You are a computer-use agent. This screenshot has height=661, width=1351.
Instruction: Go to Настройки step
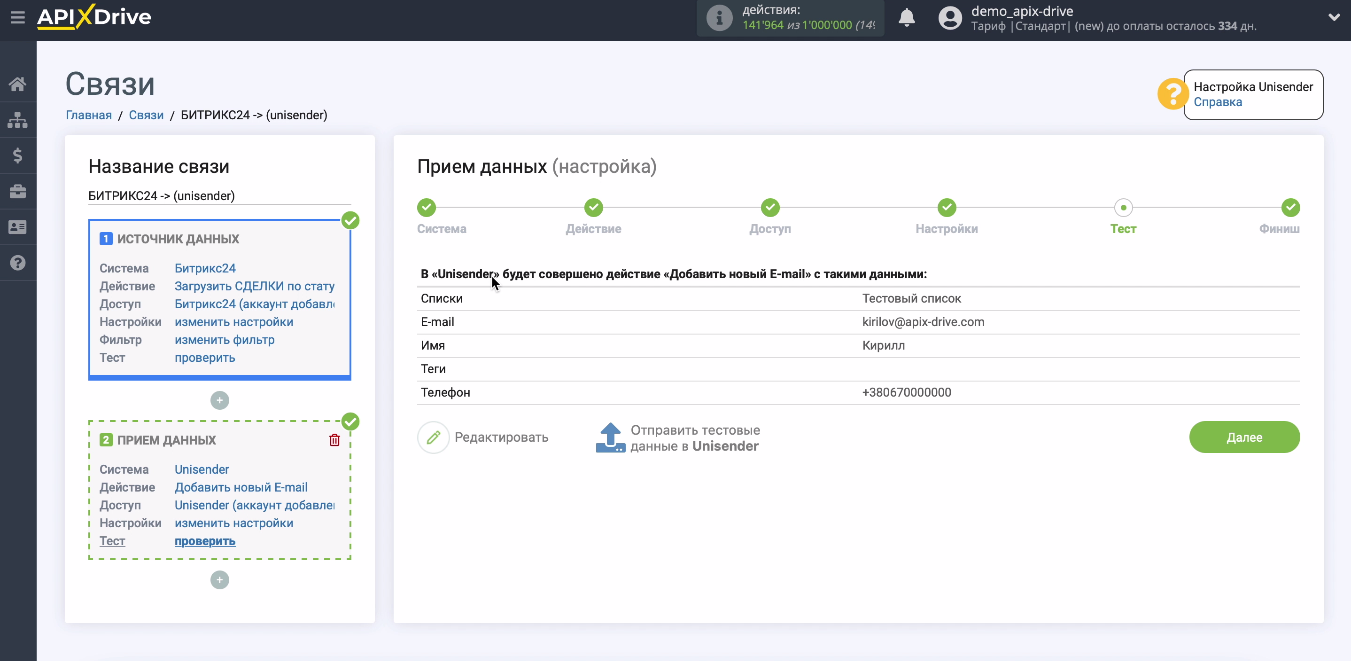947,208
